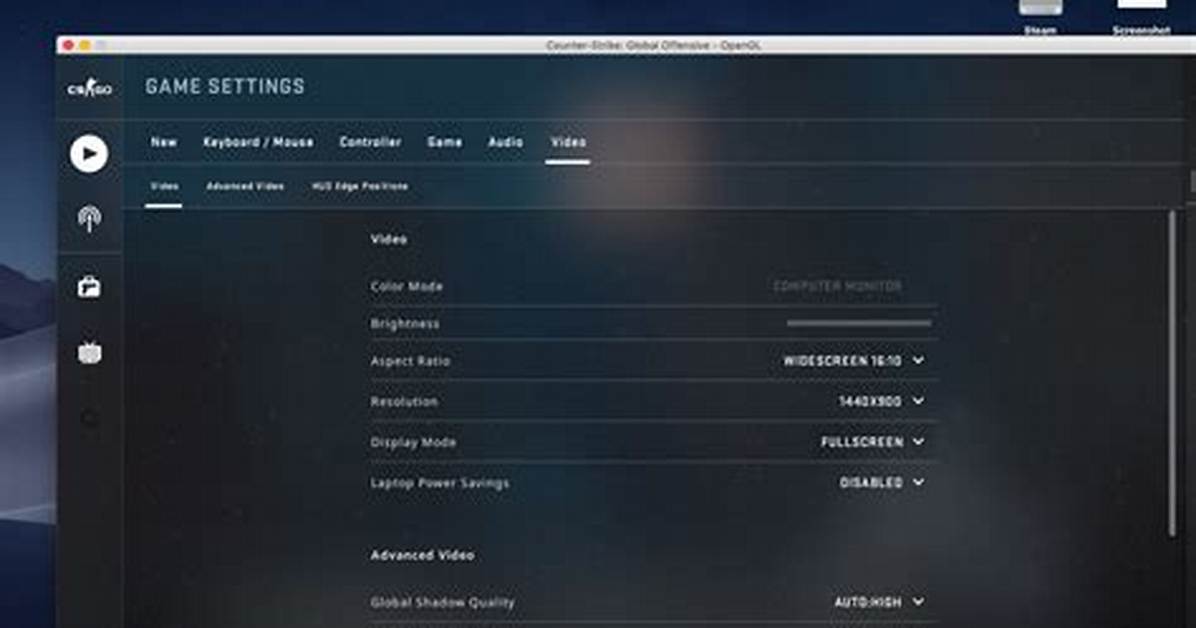1196x628 pixels.
Task: Open the Advanced Video sub-tab
Action: (245, 186)
